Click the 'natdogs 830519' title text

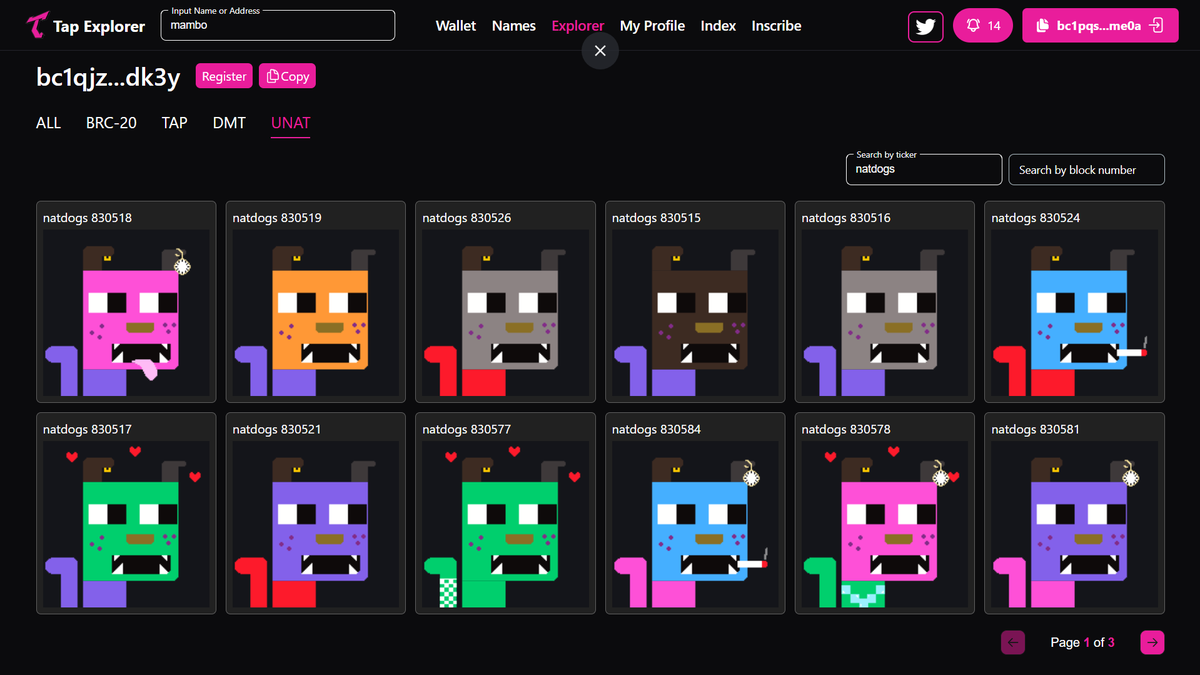[277, 218]
